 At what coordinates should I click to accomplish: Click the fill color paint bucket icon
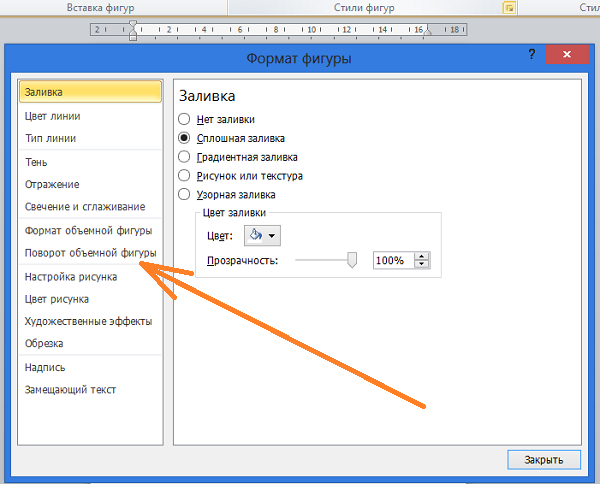[255, 235]
